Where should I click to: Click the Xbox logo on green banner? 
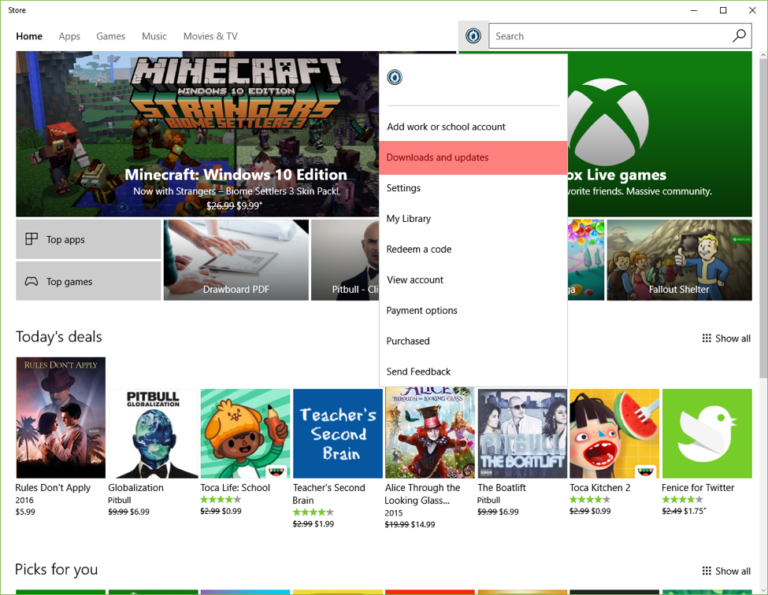609,123
